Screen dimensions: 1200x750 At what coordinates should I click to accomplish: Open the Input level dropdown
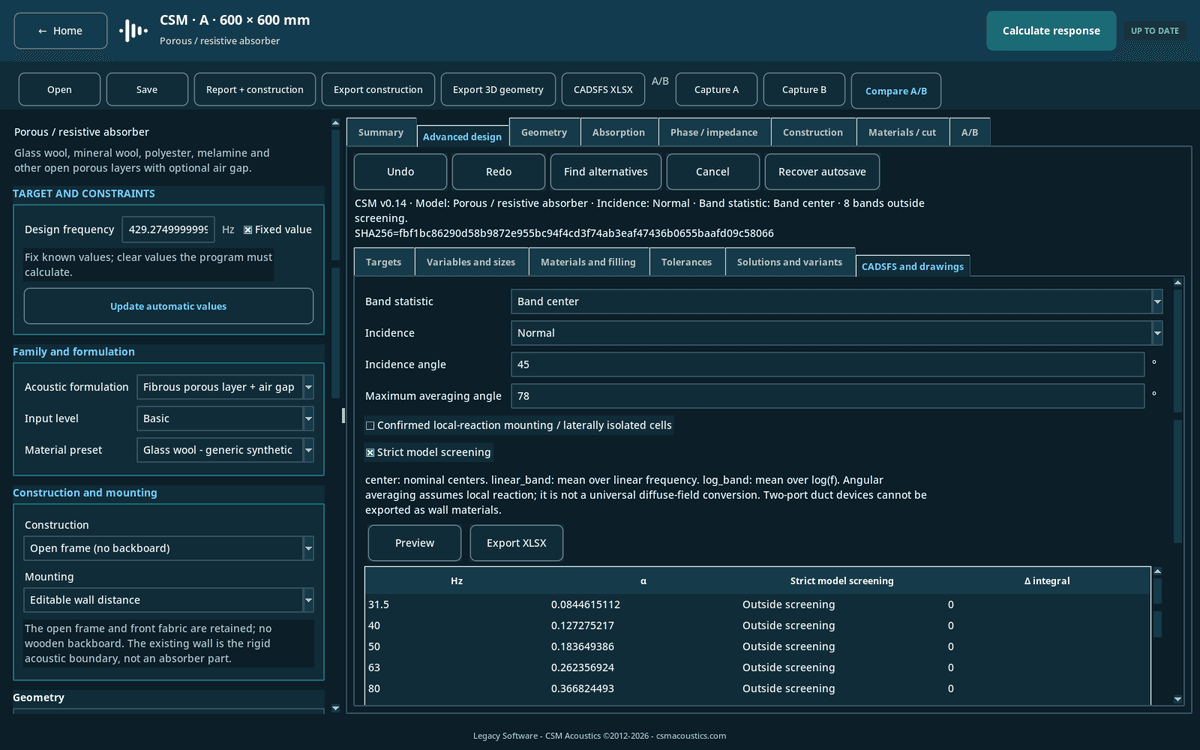click(x=225, y=419)
